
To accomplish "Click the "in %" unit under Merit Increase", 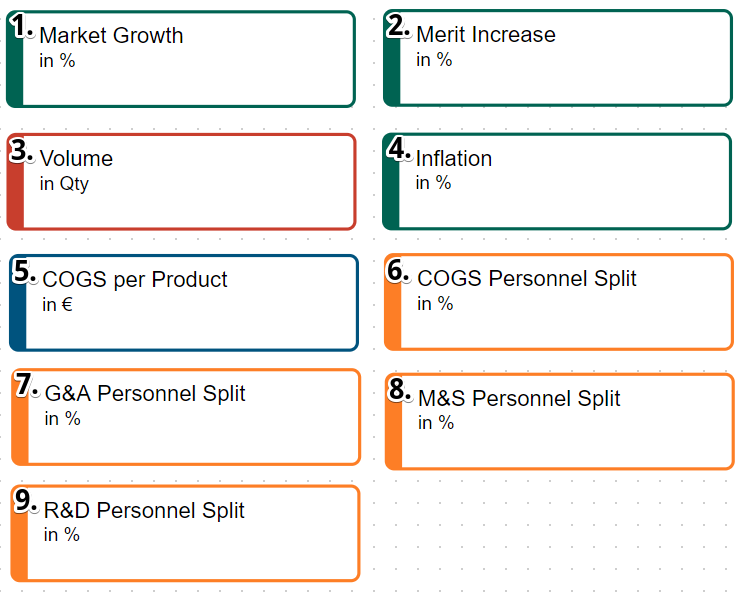I will coord(434,60).
